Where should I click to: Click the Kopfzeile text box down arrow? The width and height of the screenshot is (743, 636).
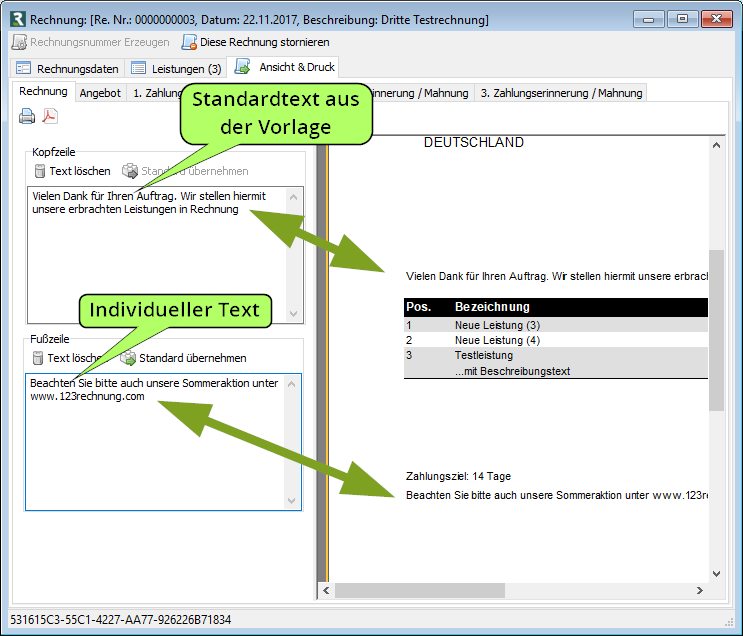click(x=293, y=313)
